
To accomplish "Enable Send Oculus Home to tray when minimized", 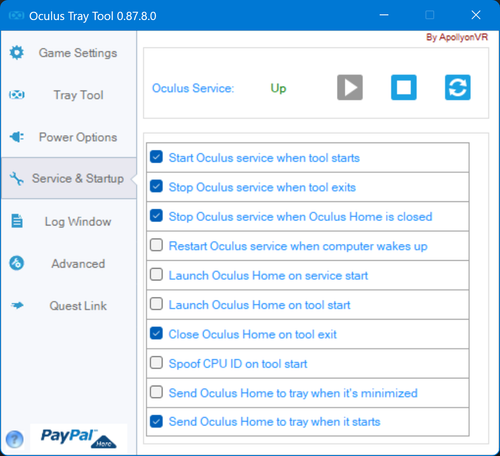I will coord(156,392).
